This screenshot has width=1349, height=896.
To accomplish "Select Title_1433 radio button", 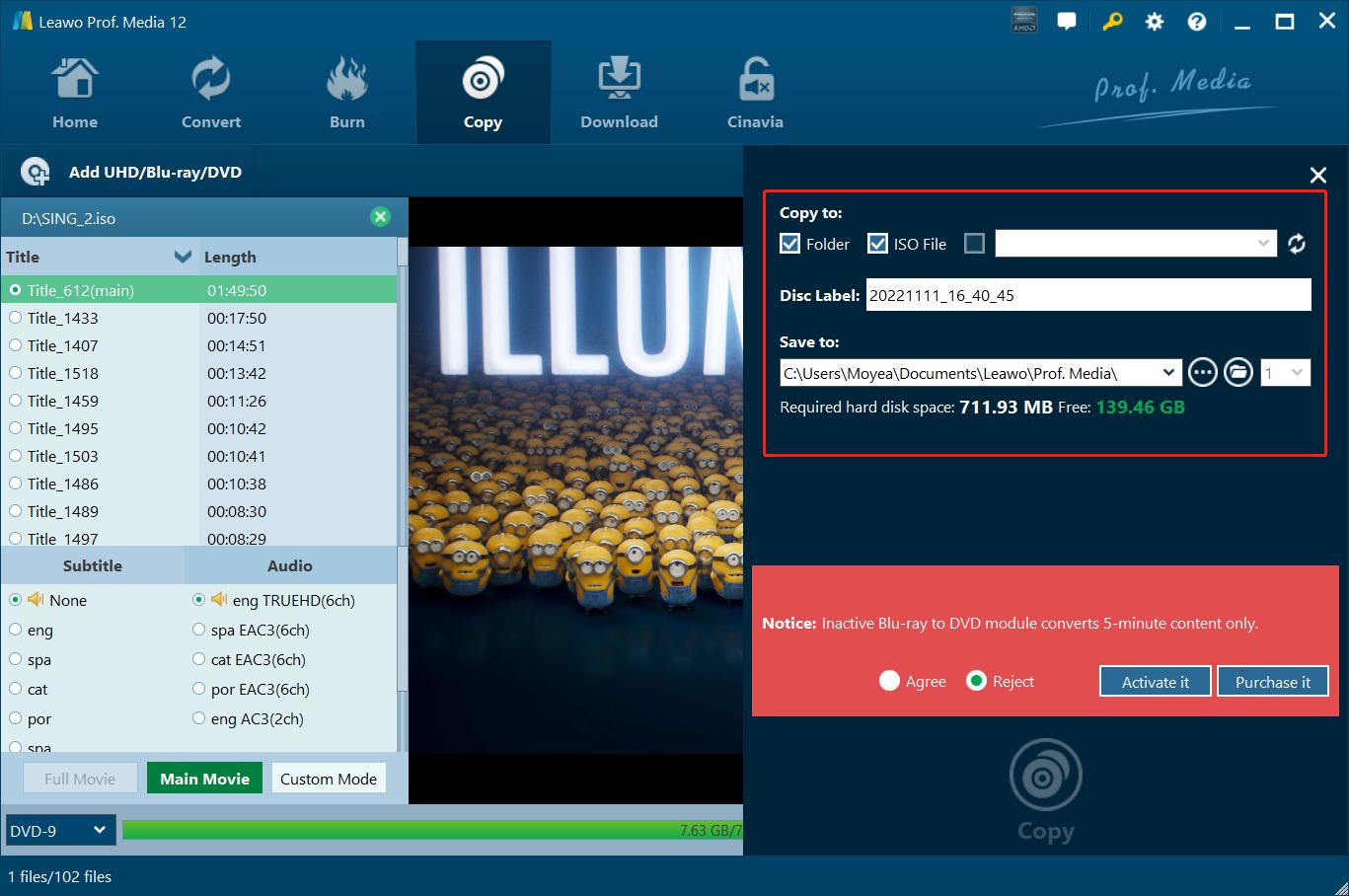I will point(15,318).
